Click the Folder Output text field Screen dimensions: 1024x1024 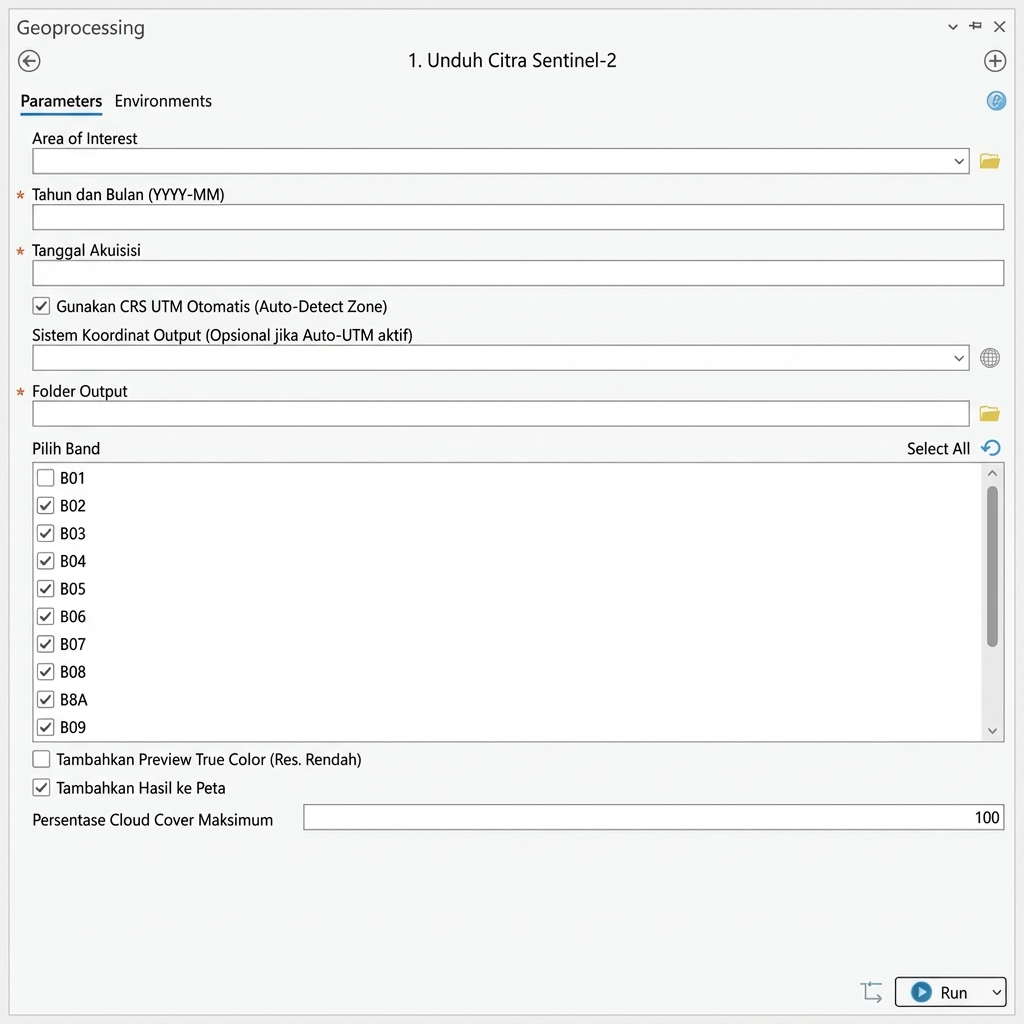point(501,413)
